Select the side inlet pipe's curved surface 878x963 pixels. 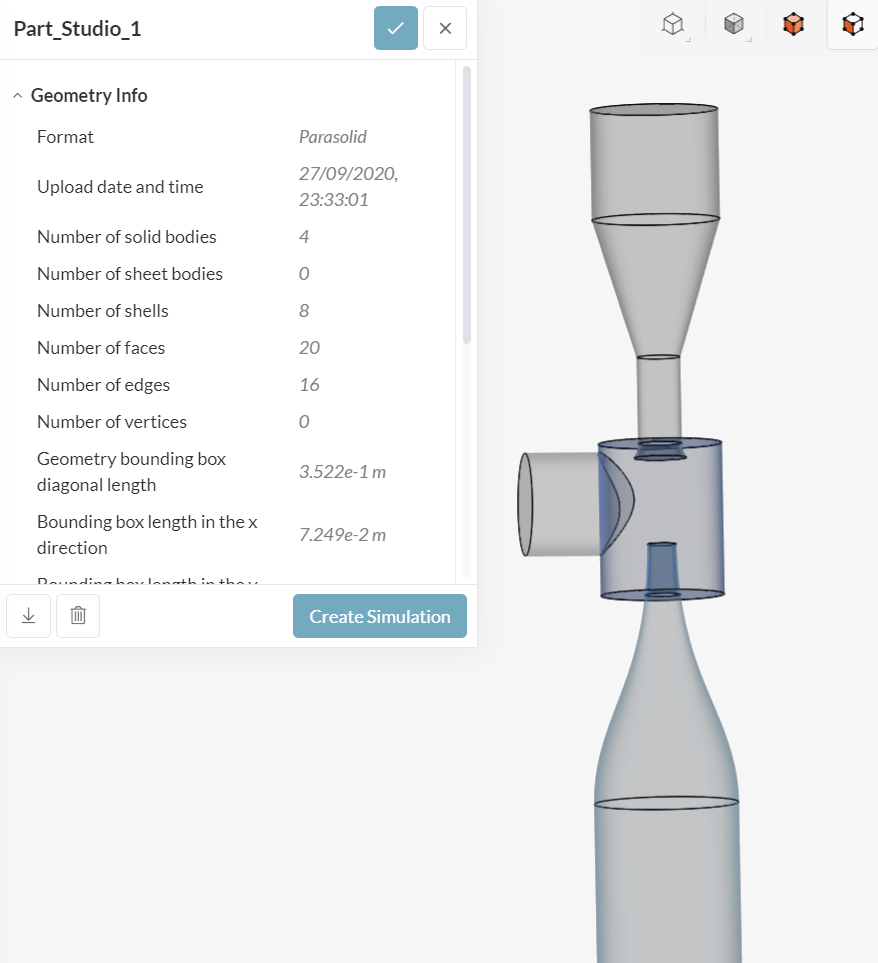click(x=565, y=505)
